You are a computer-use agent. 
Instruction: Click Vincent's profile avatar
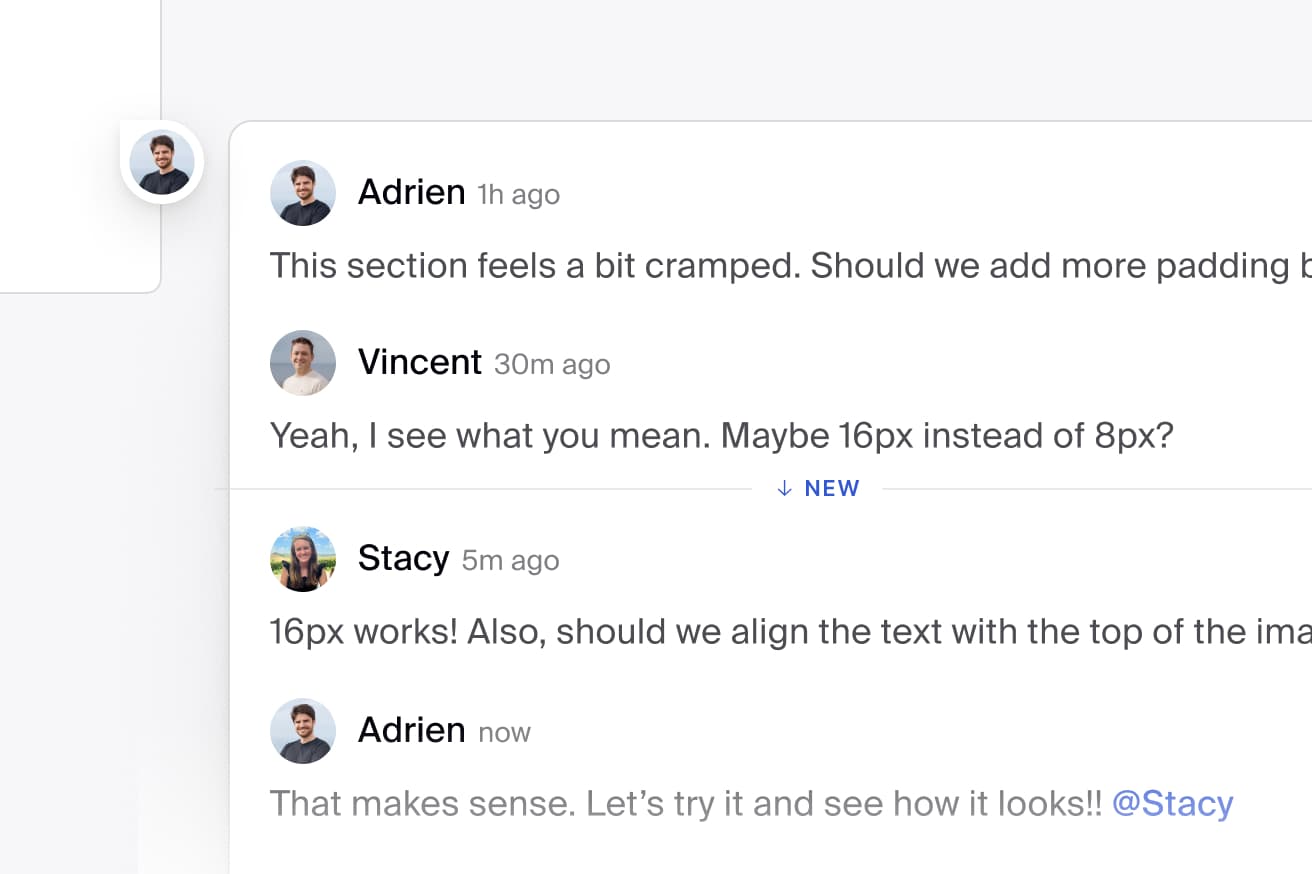point(303,363)
